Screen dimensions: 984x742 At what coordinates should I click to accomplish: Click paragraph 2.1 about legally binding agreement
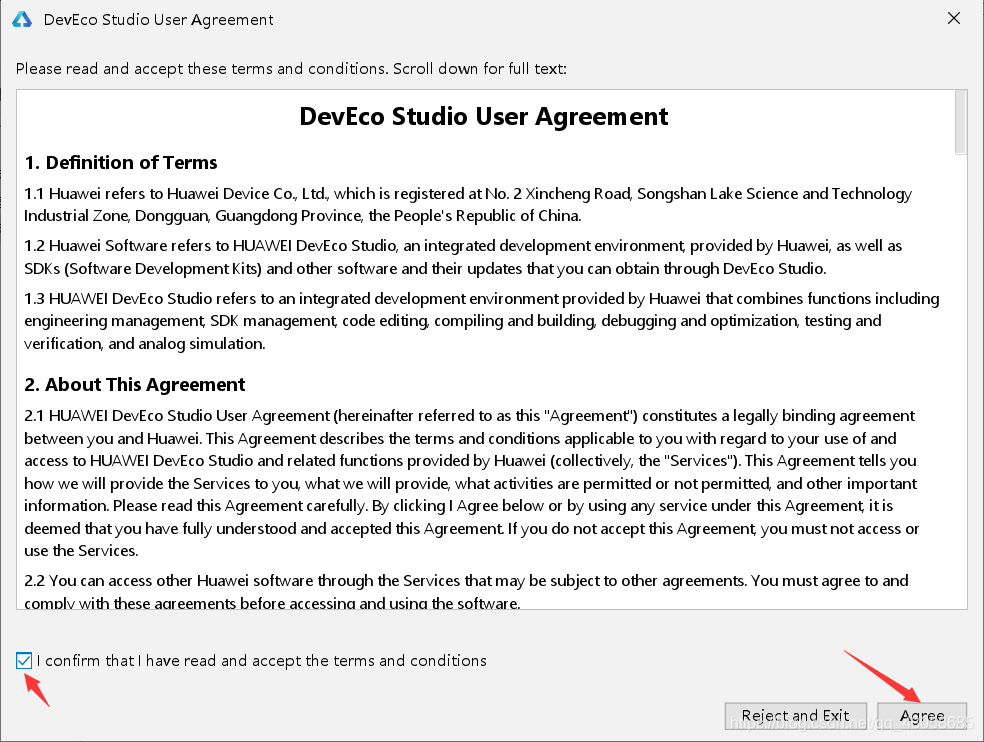click(x=472, y=483)
